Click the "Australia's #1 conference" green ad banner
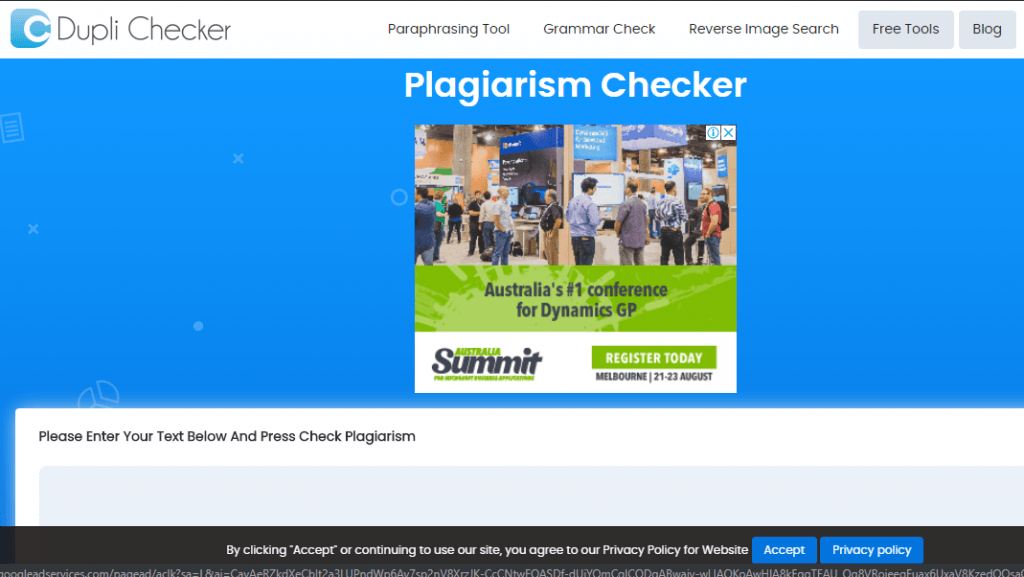 (575, 299)
